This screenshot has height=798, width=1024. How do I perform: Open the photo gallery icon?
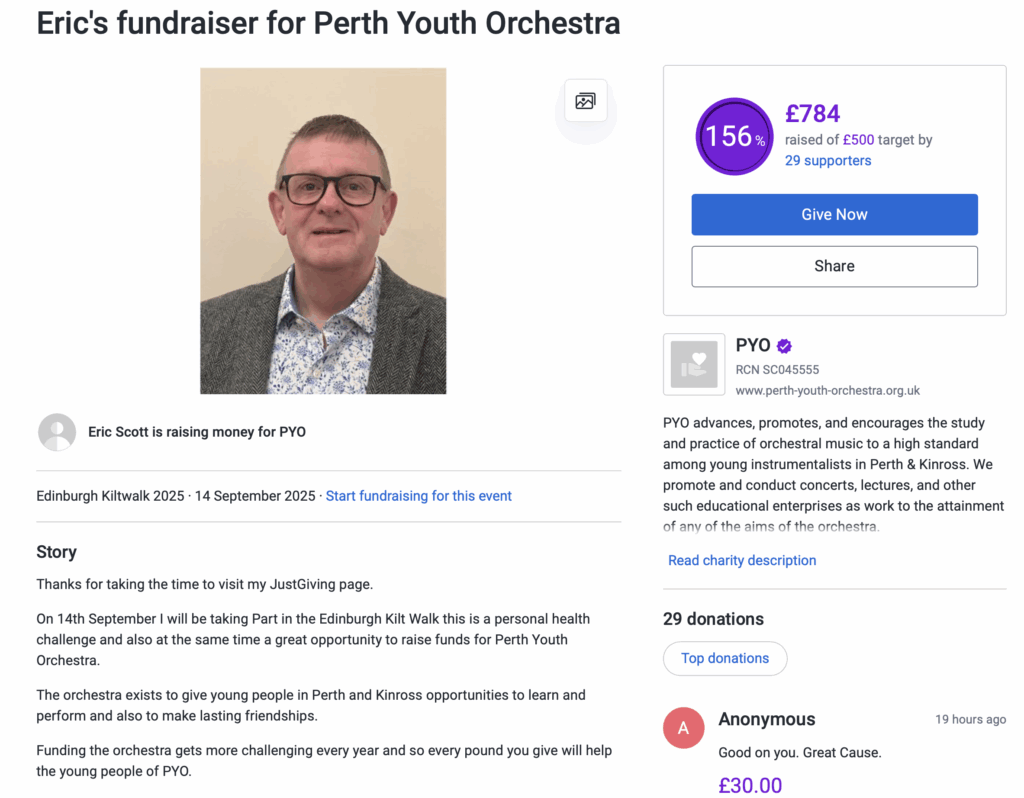(x=586, y=101)
